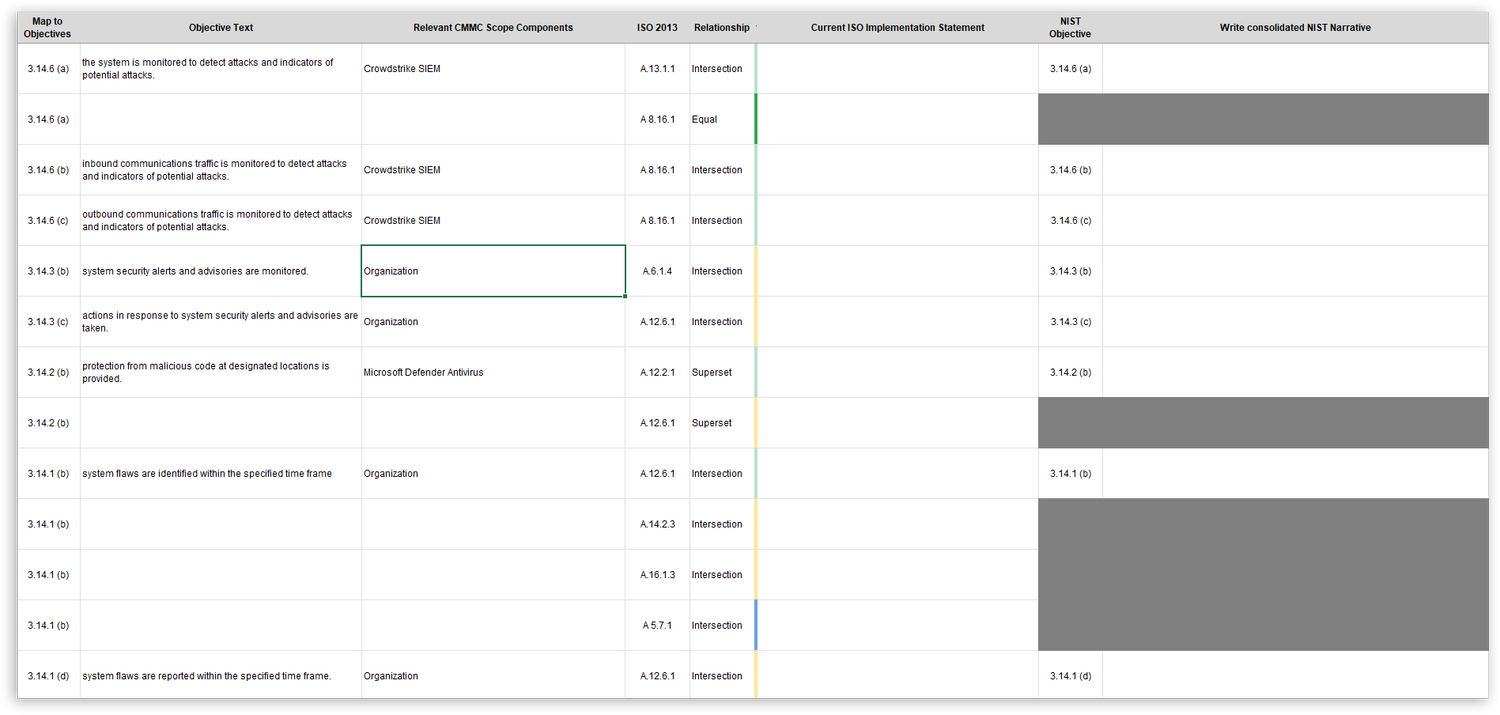Click '3.14.1 (b)' Map to Objectives, A 5.7.1 row

click(49, 625)
